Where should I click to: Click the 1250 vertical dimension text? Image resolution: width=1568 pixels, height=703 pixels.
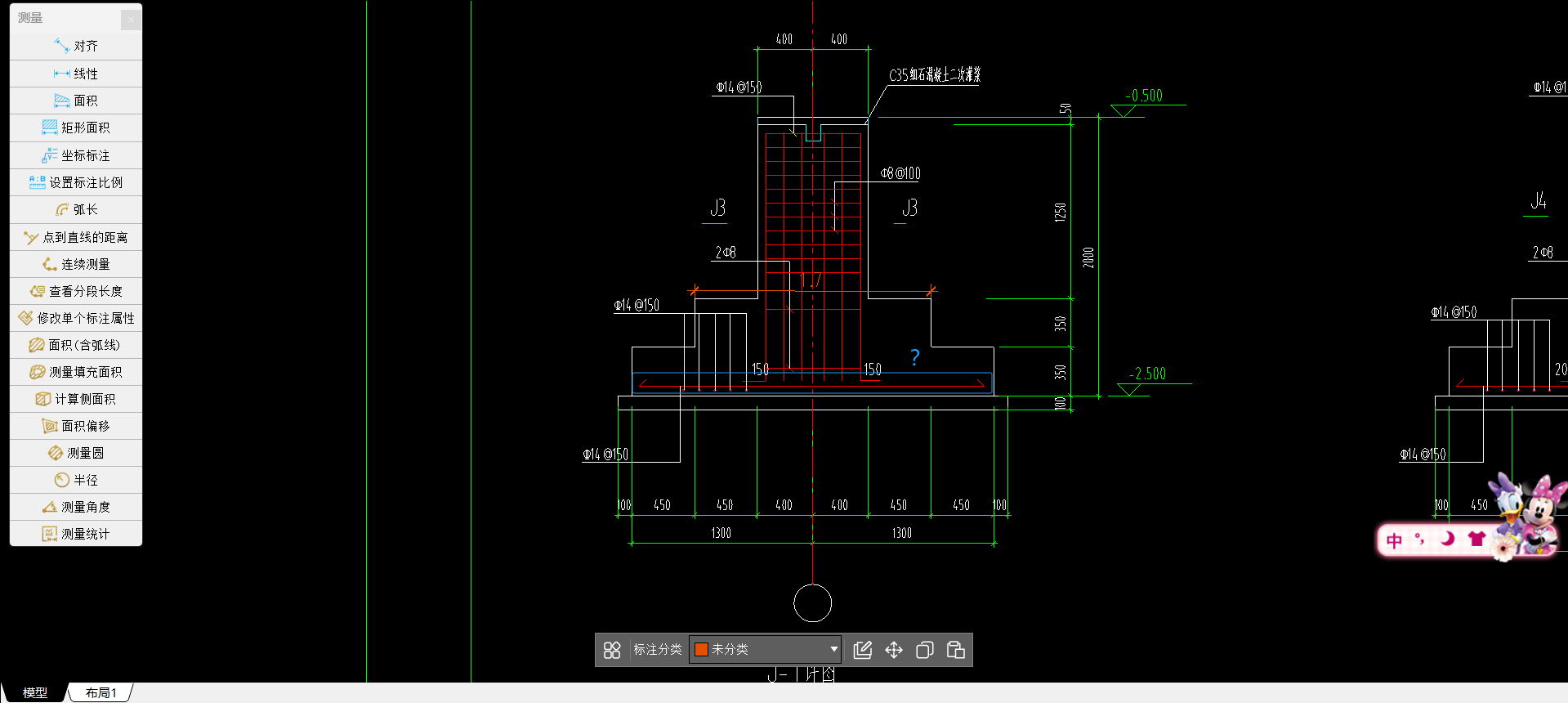tap(1061, 213)
